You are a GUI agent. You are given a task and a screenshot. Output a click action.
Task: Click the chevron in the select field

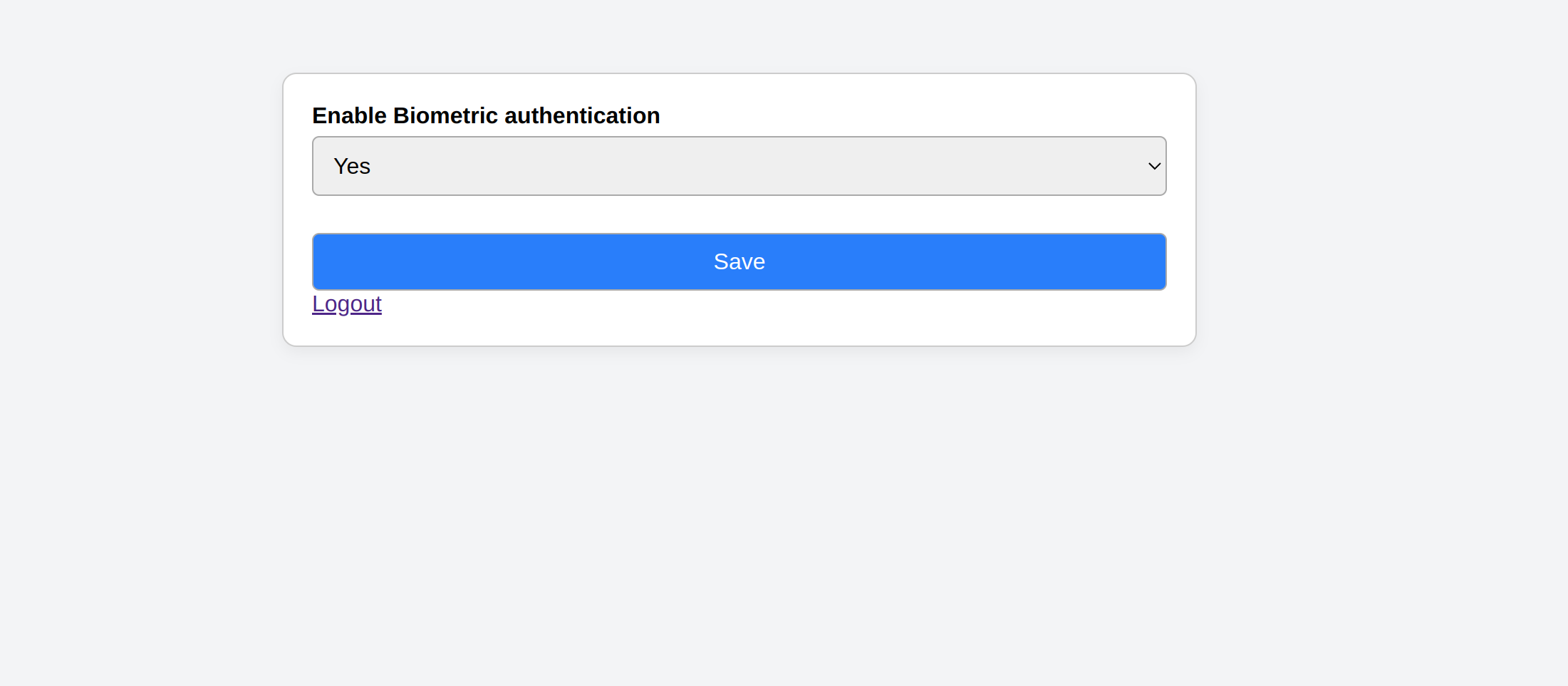1154,166
